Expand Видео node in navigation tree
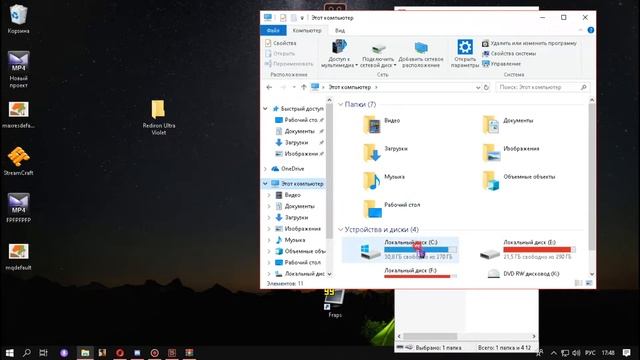Screen dimensions: 640x360 tap(269, 195)
